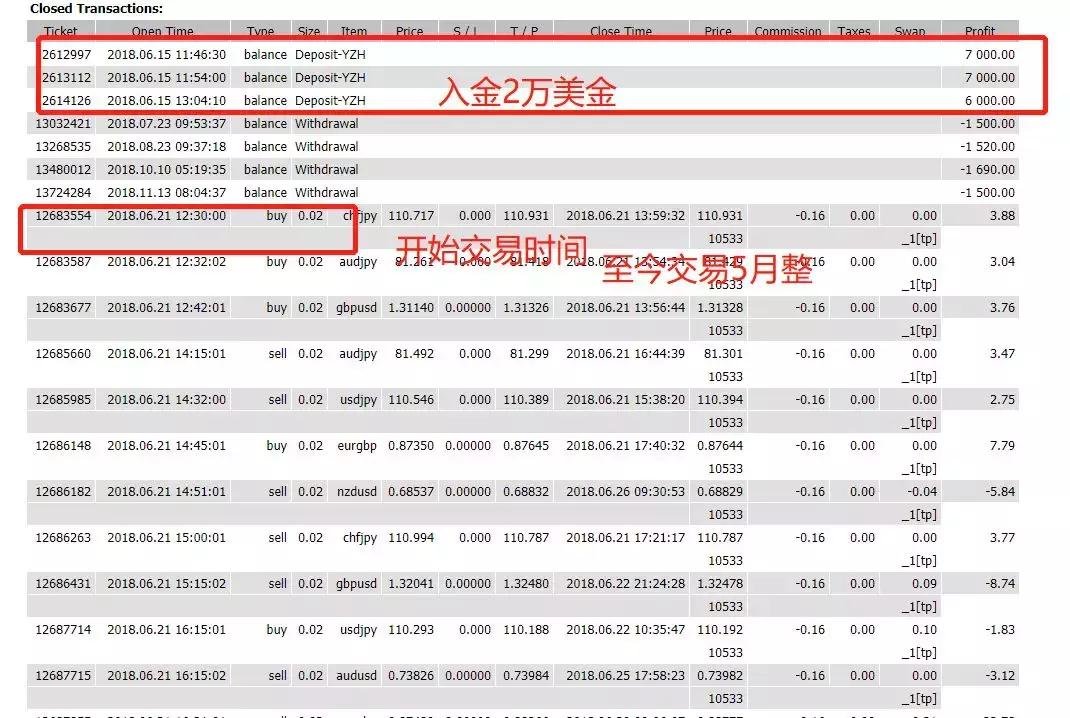
Task: Sort table by the Swap column header
Action: pos(910,31)
